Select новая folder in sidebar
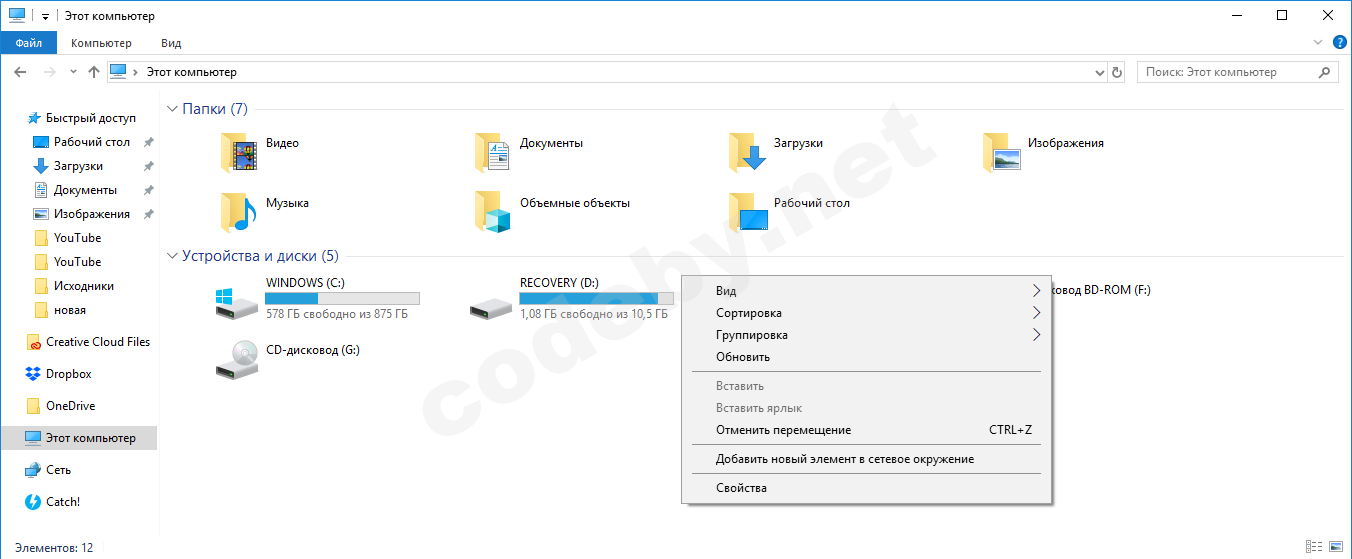The height and width of the screenshot is (559, 1352). (x=70, y=310)
